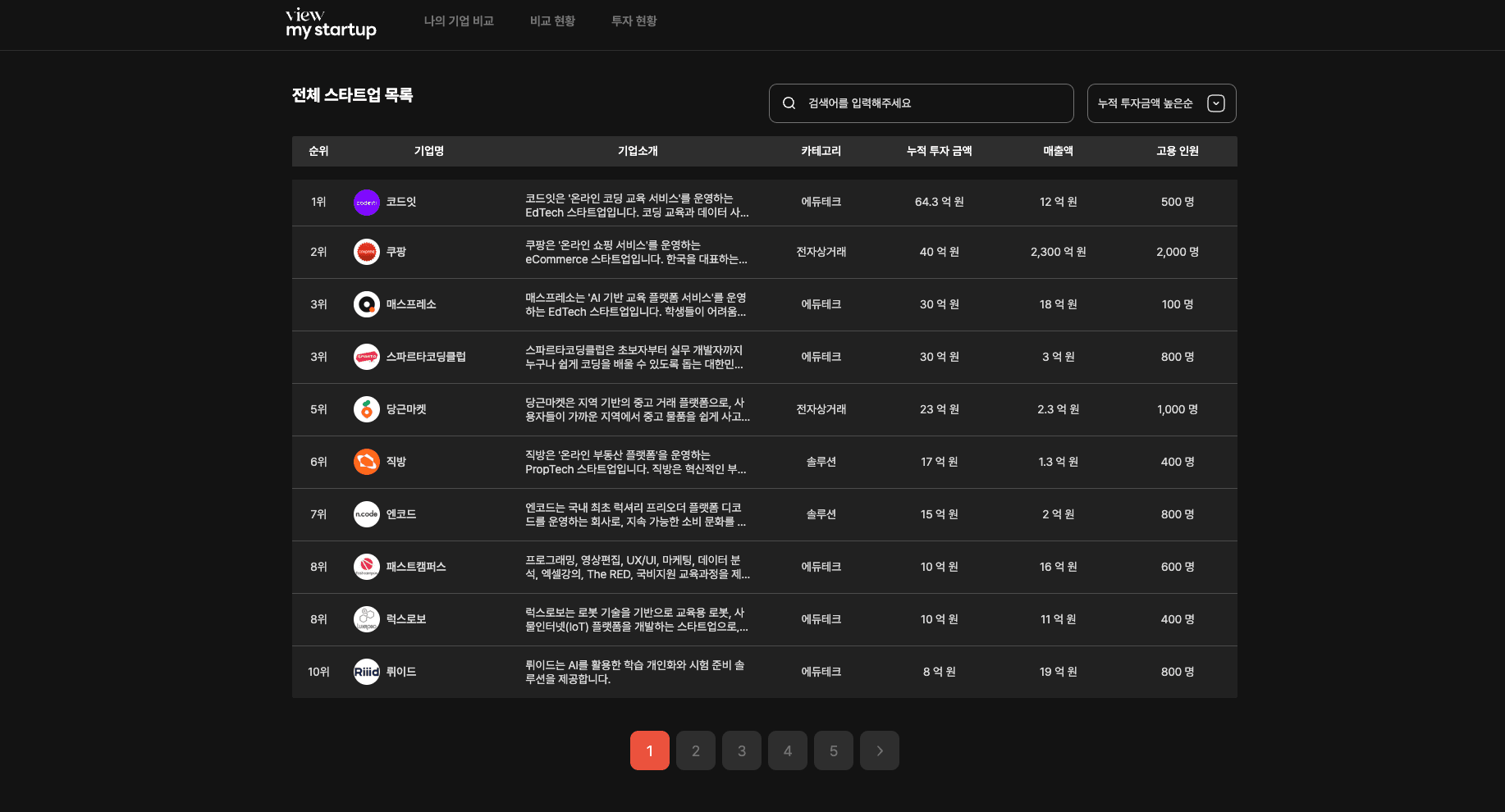This screenshot has width=1505, height=812.
Task: Select page 1 in pagination
Action: pyautogui.click(x=650, y=750)
